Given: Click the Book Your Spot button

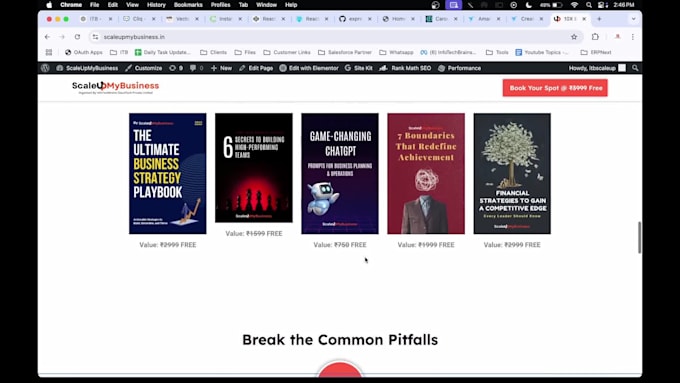Looking at the screenshot, I should (x=555, y=88).
